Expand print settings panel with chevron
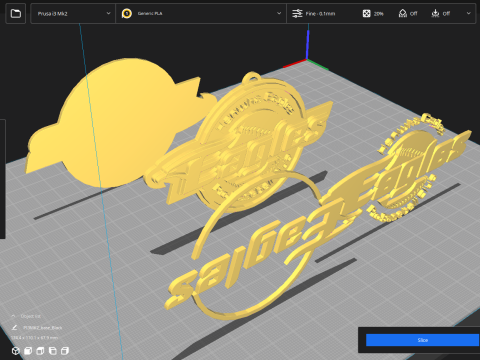The image size is (480, 360). click(x=468, y=14)
